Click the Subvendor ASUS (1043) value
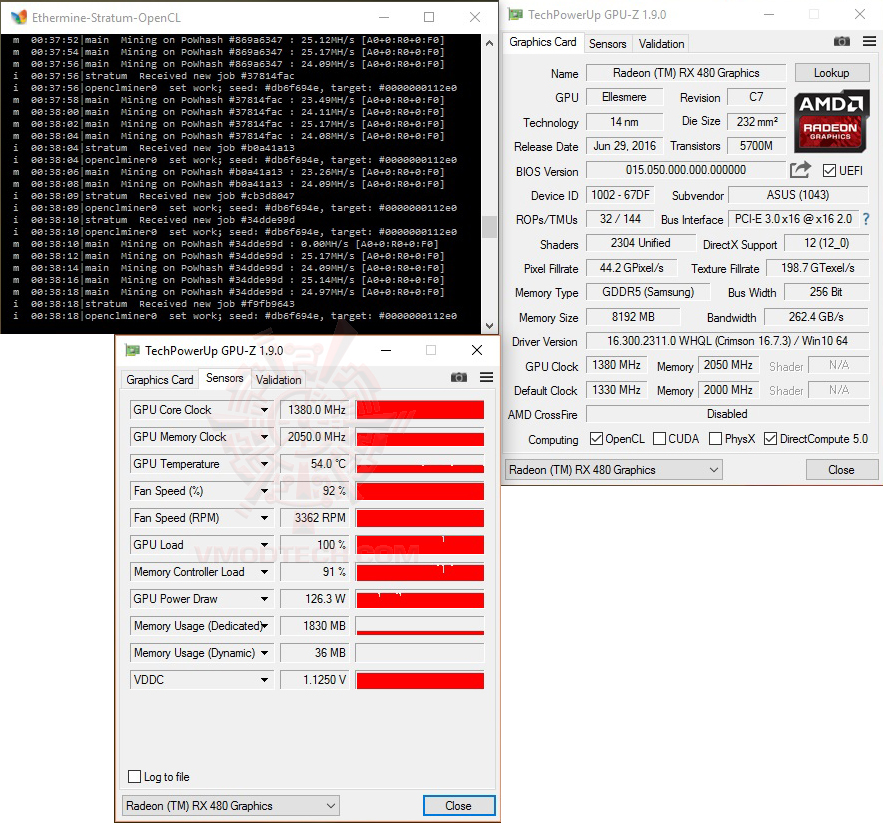Viewport: 883px width, 823px height. (x=797, y=195)
